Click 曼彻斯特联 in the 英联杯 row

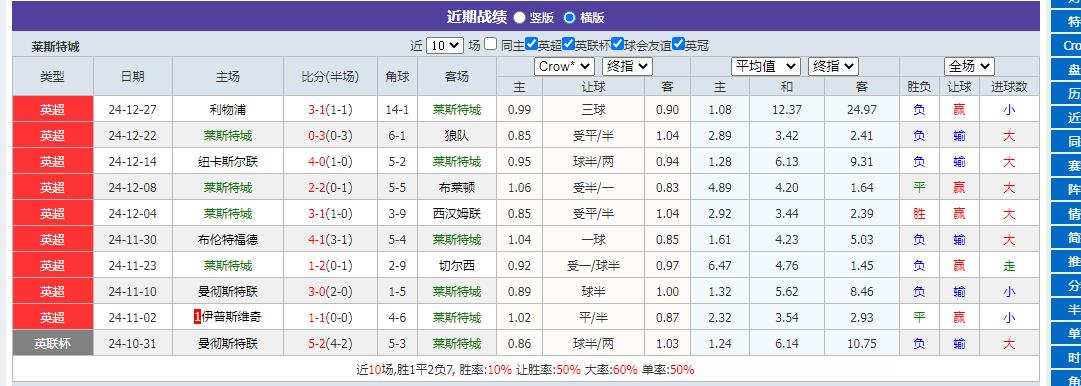[x=228, y=343]
